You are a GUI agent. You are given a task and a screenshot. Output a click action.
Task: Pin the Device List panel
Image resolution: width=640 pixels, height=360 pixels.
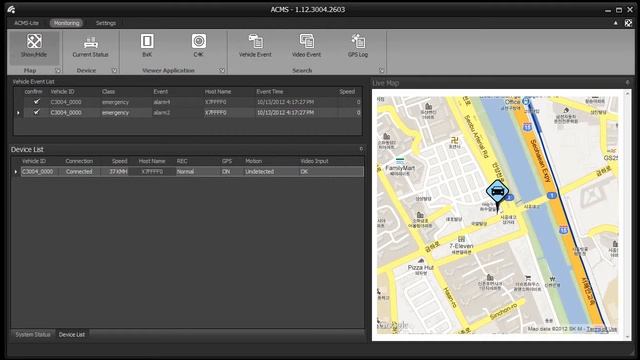point(361,149)
